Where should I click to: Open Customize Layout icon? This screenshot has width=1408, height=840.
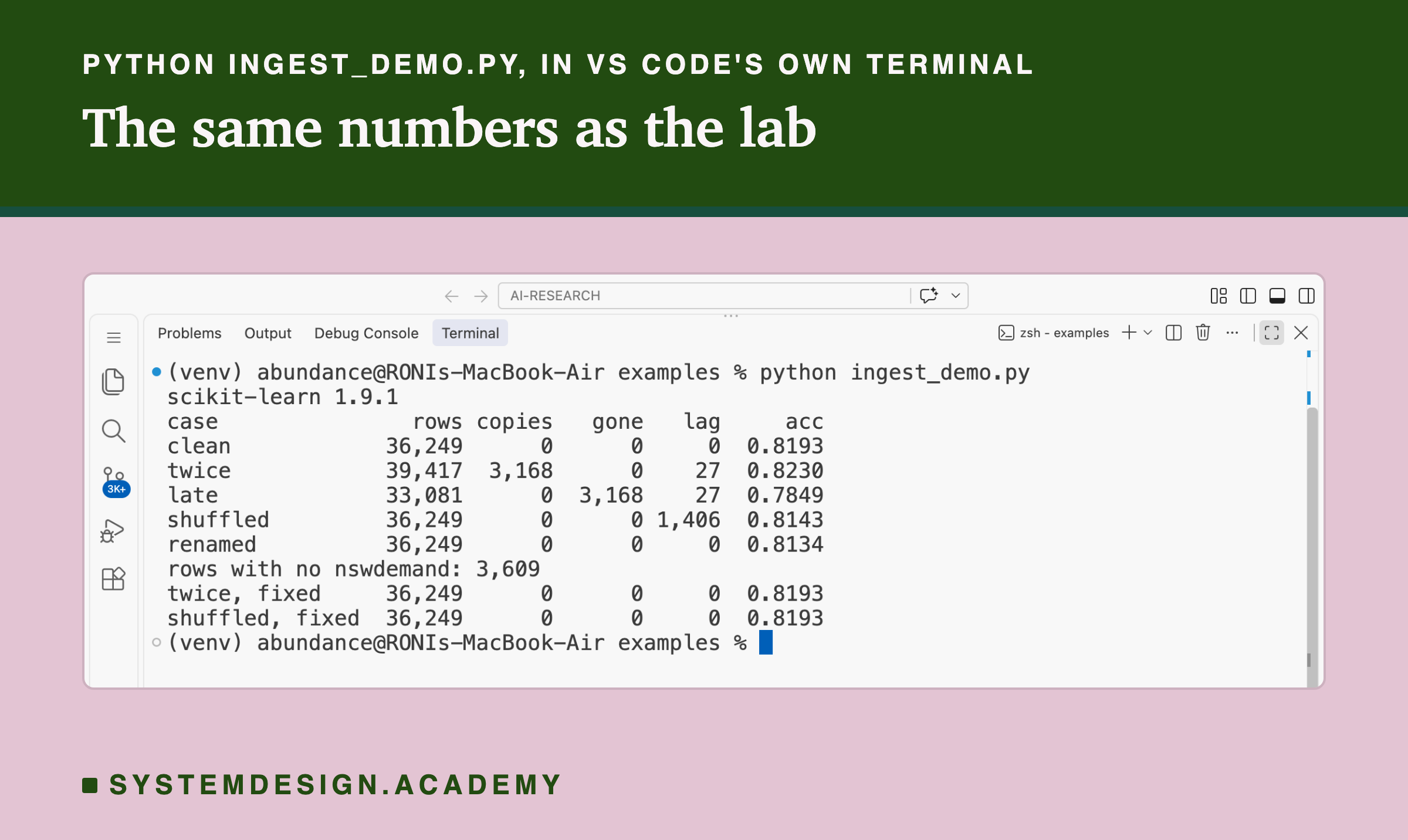pos(1219,296)
